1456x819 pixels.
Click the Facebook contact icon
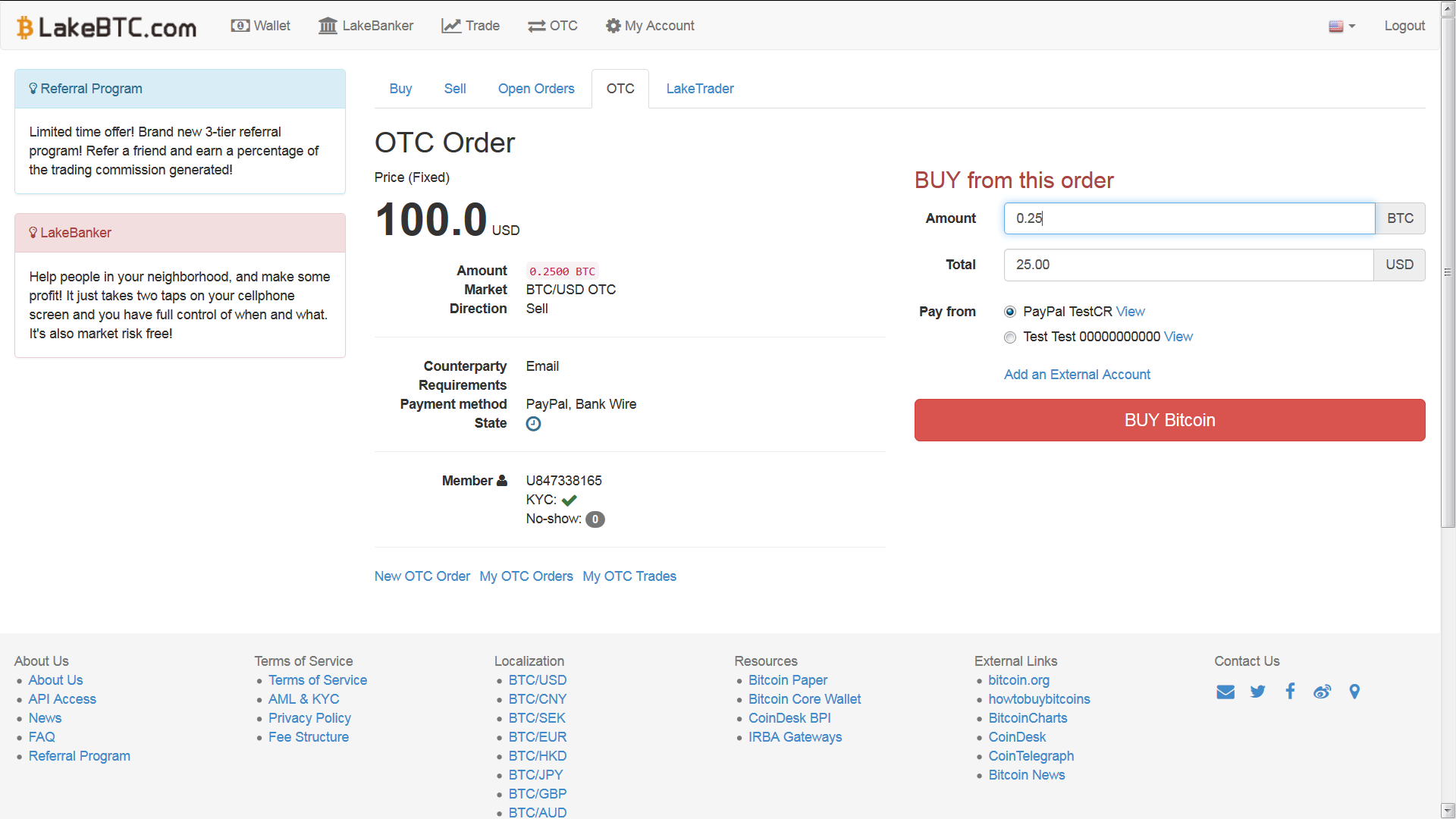tap(1290, 691)
